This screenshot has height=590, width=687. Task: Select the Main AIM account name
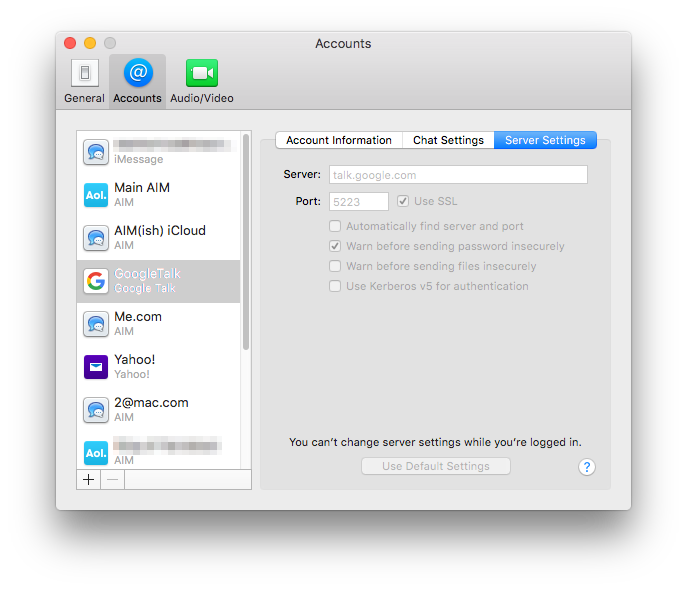point(142,187)
